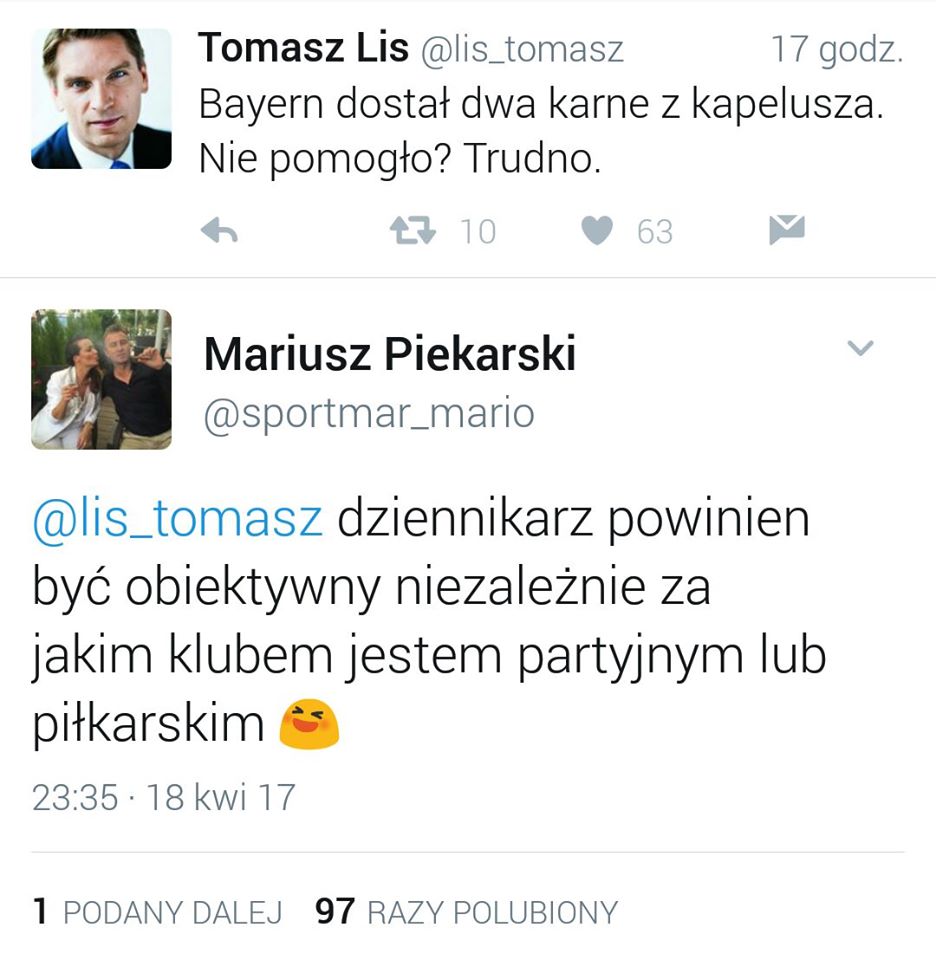Open the tweet options chevron menu
Screen dimensions: 936x960
pyautogui.click(x=860, y=349)
